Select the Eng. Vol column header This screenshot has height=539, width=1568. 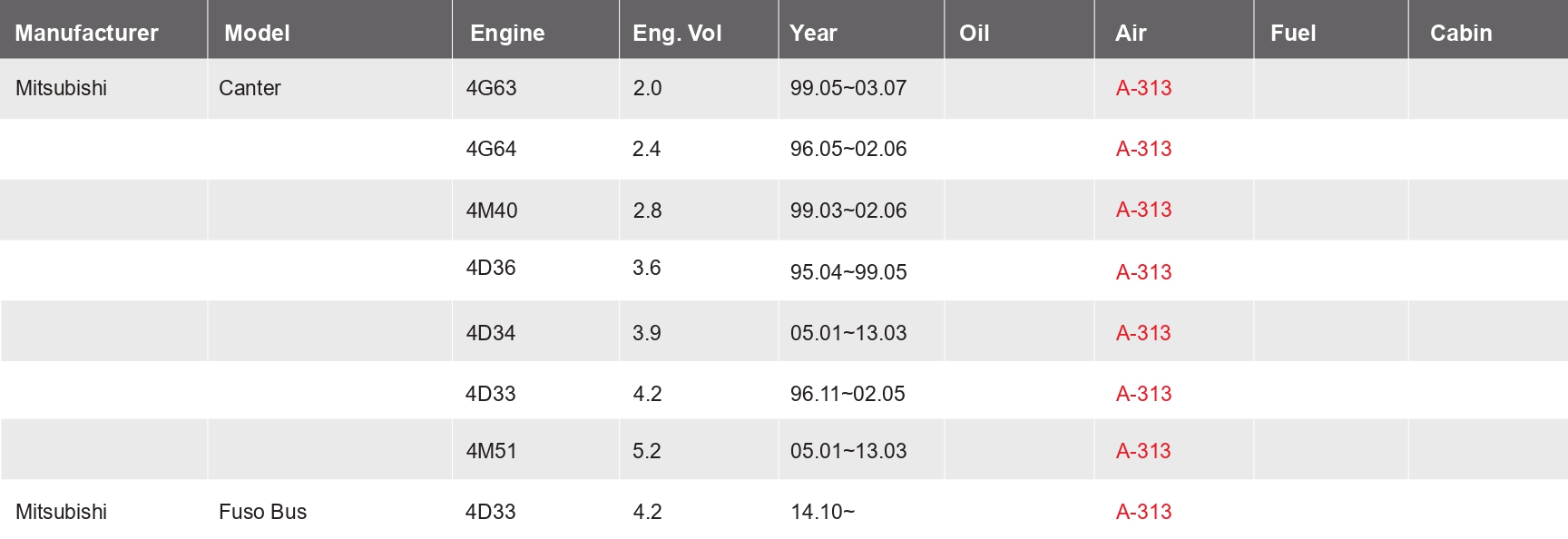(x=677, y=34)
